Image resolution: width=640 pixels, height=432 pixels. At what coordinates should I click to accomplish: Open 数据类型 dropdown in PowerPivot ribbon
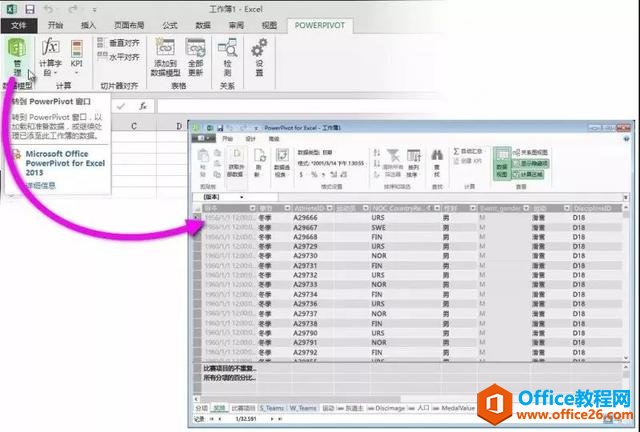click(315, 152)
